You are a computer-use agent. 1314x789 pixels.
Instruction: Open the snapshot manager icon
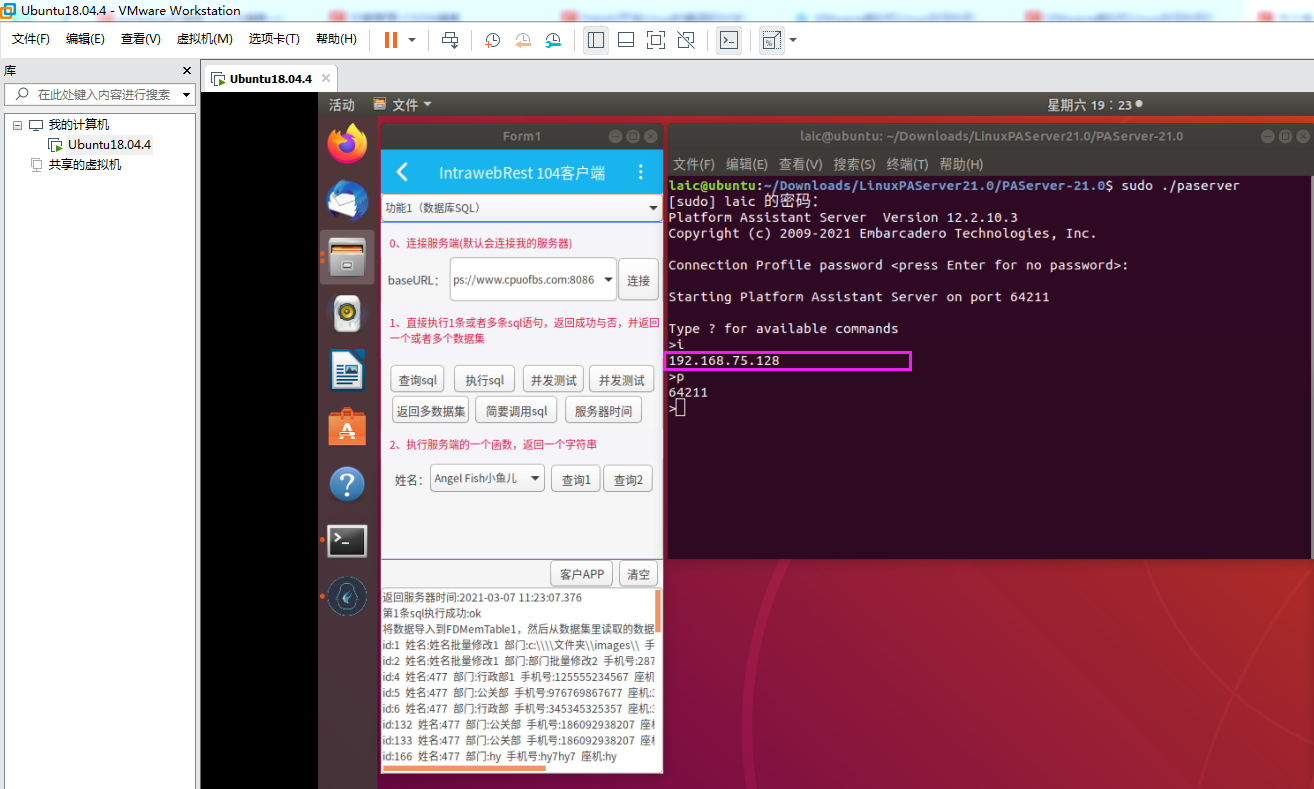554,40
